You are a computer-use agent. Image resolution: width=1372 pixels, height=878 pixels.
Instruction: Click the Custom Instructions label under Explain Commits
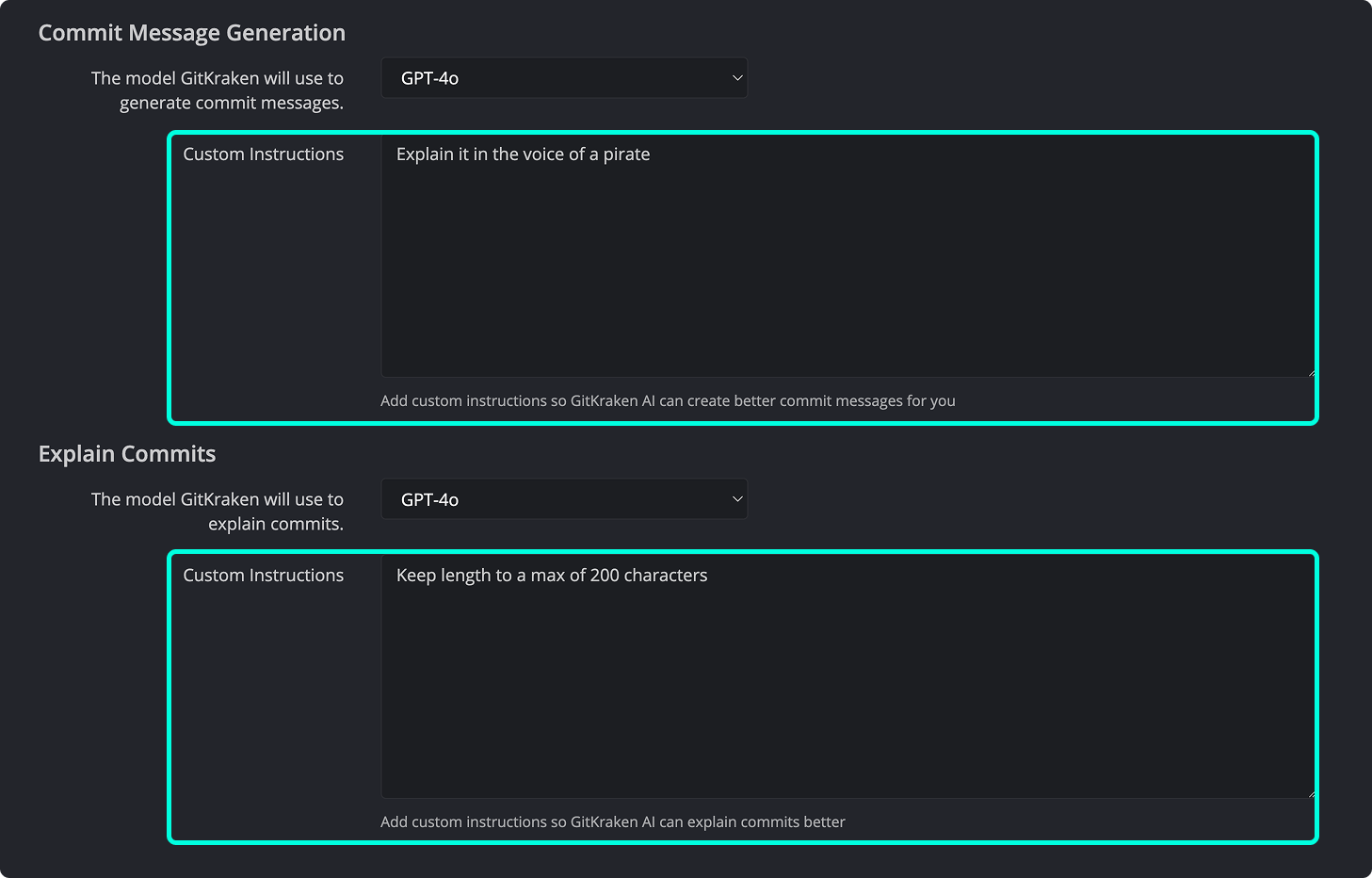point(264,576)
